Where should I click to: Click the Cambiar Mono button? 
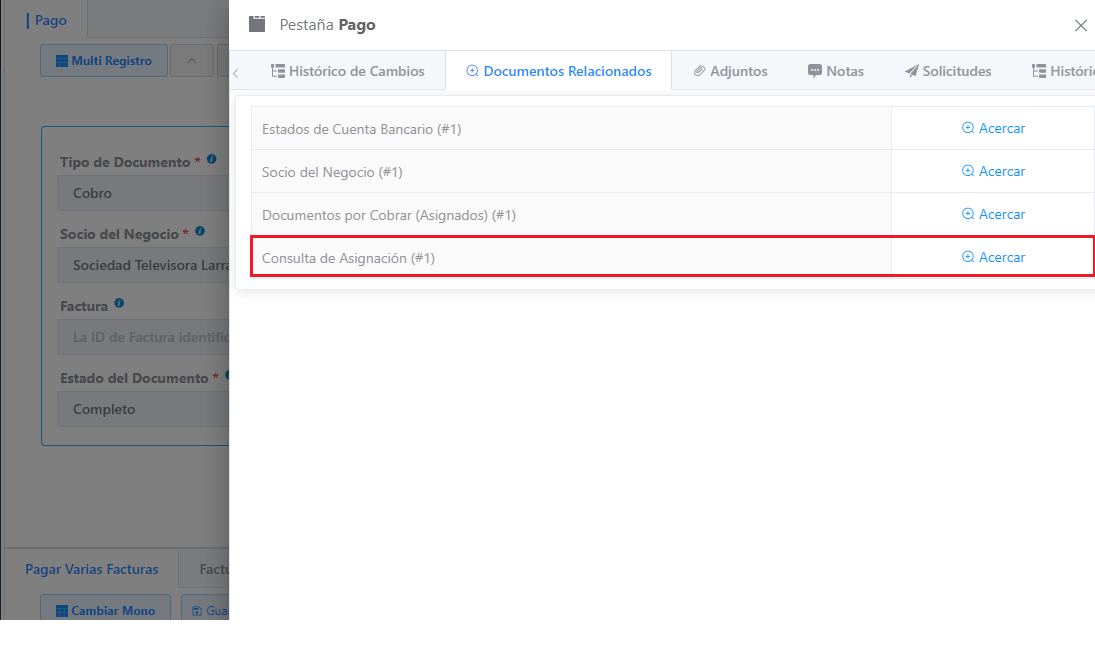click(105, 610)
